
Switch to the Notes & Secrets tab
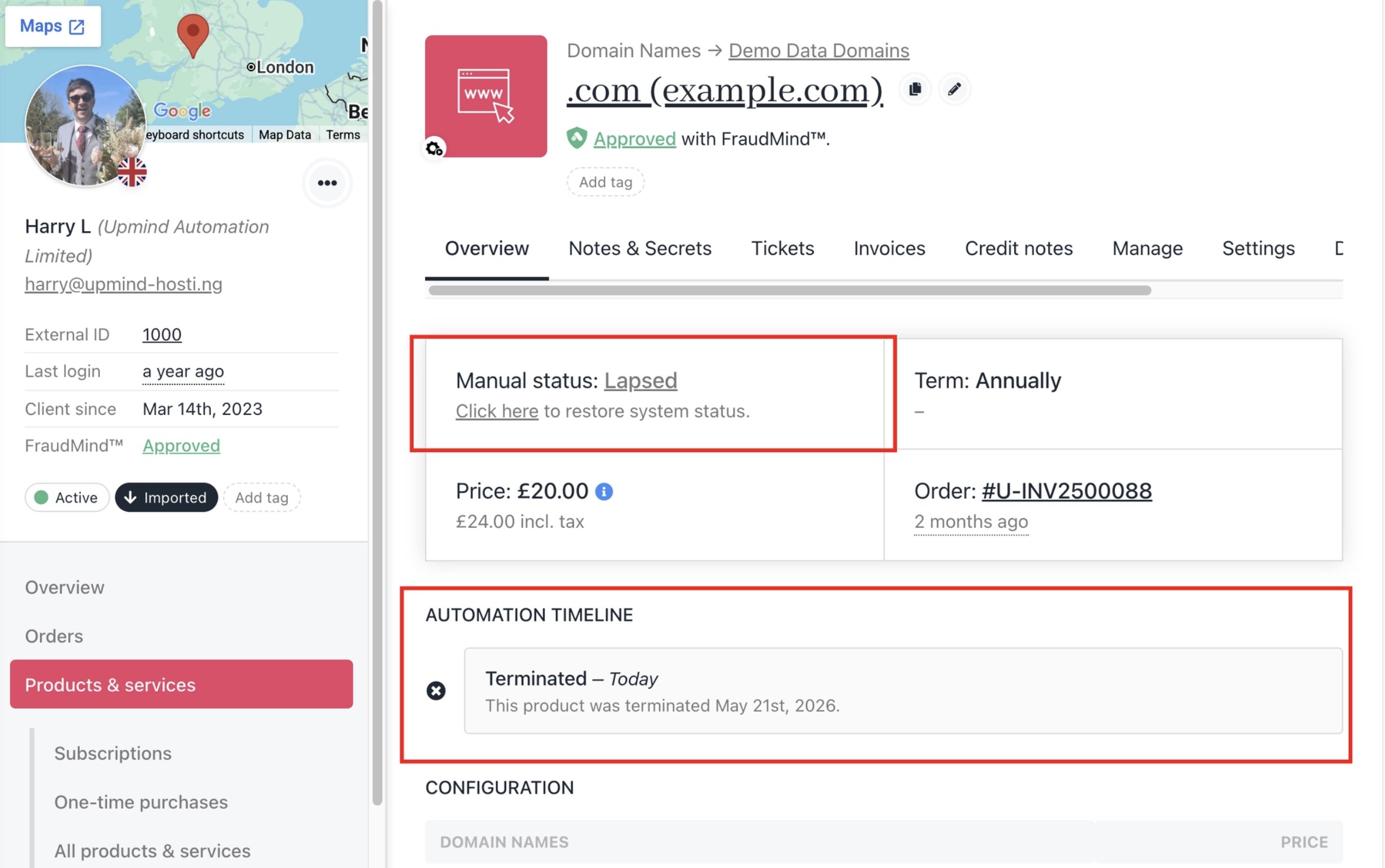(x=640, y=248)
